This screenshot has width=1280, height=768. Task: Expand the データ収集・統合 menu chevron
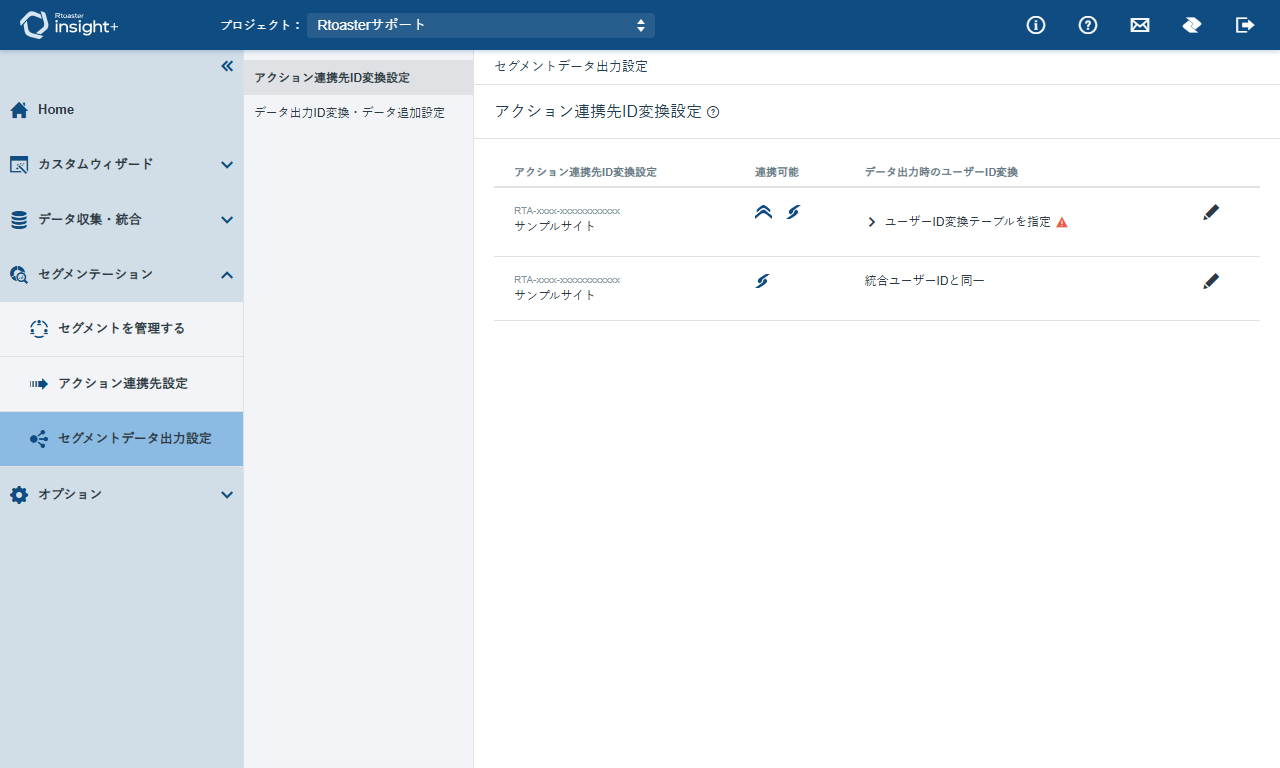point(227,220)
